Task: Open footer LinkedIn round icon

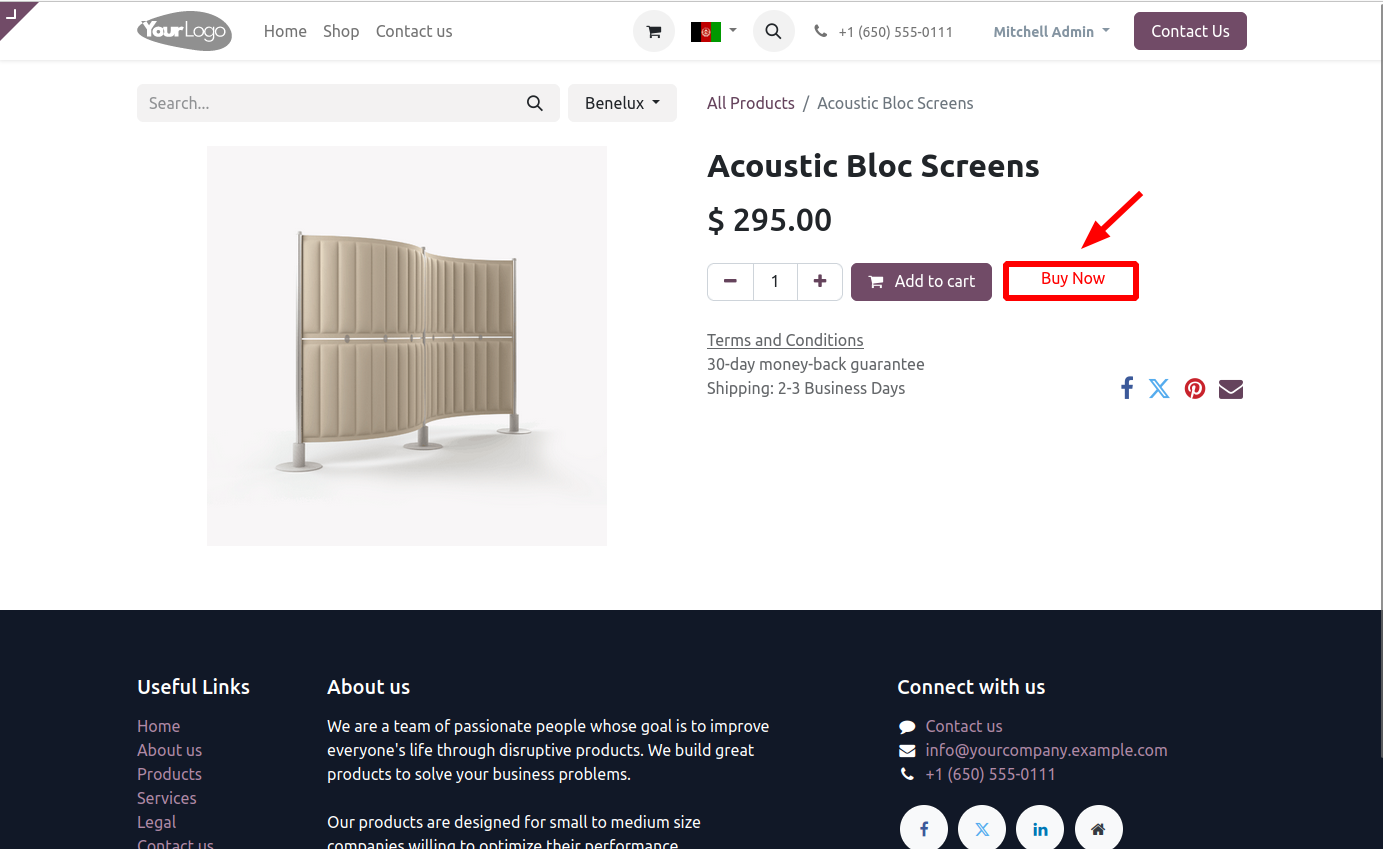Action: [1040, 829]
